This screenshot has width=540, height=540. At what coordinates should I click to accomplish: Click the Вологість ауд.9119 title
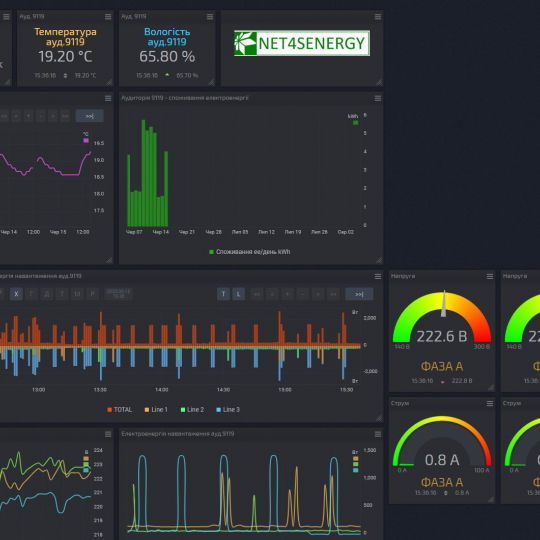click(167, 37)
